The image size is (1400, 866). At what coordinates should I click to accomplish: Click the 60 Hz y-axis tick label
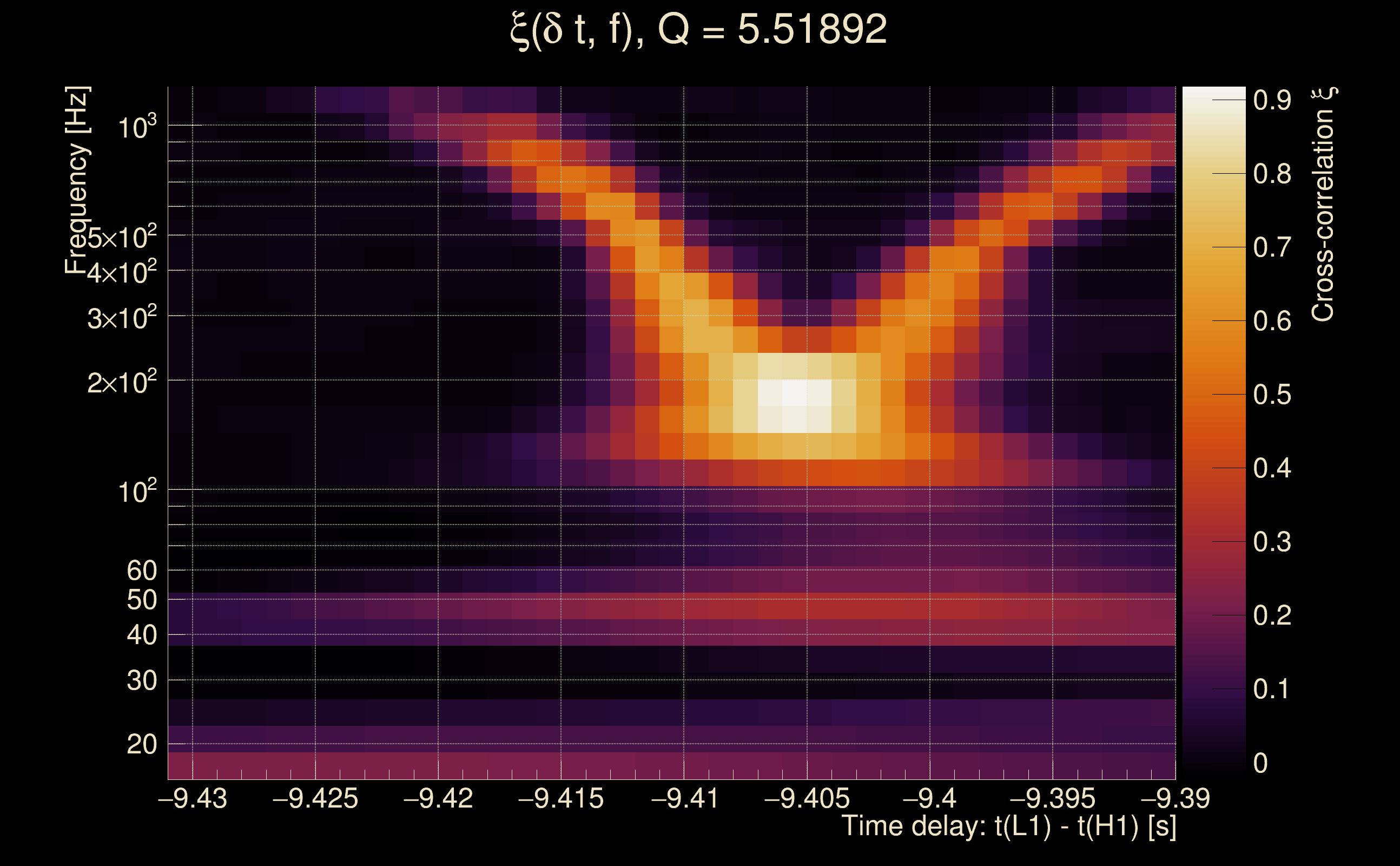click(x=141, y=571)
